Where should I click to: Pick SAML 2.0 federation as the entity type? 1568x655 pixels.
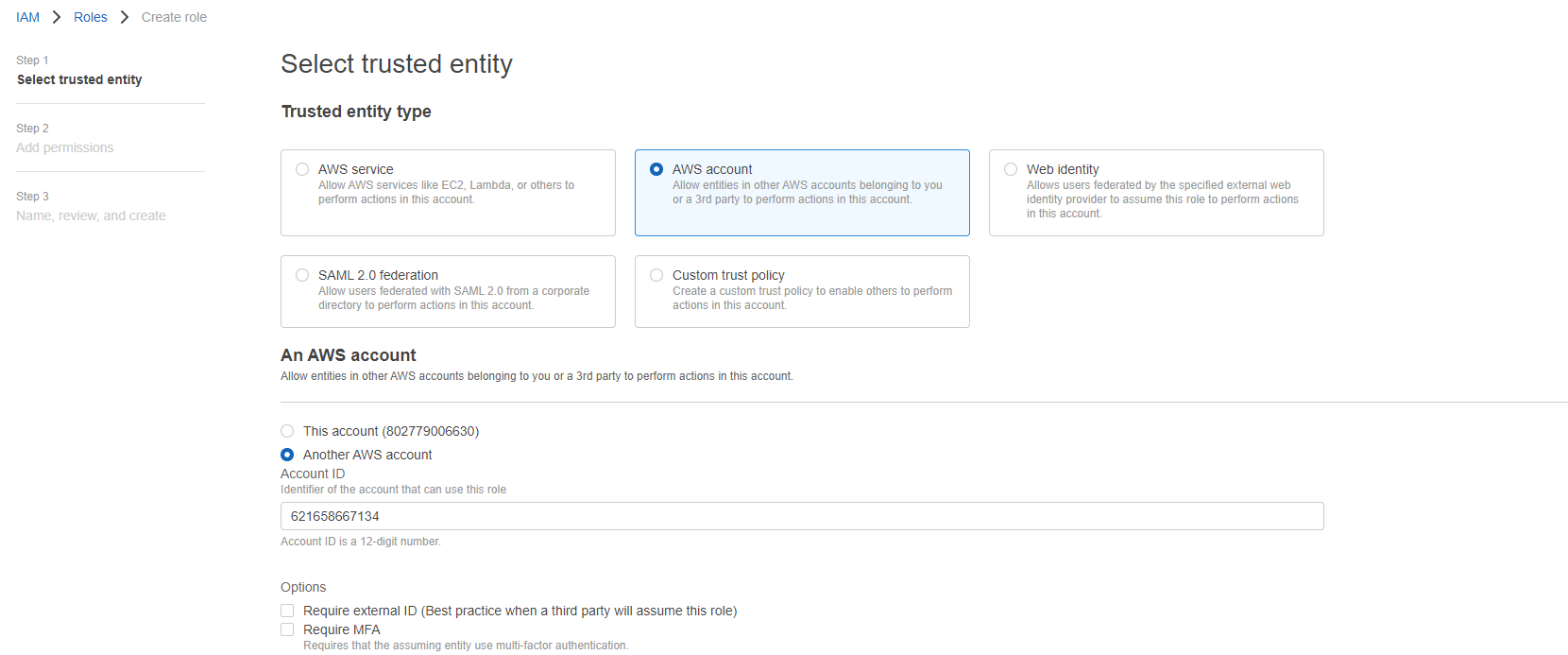[302, 275]
